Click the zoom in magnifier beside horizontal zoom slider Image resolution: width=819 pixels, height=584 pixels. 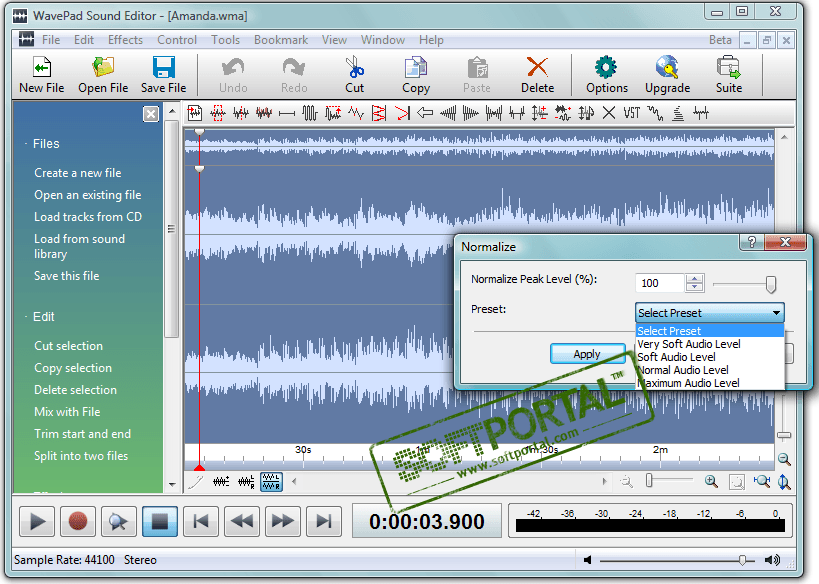711,481
